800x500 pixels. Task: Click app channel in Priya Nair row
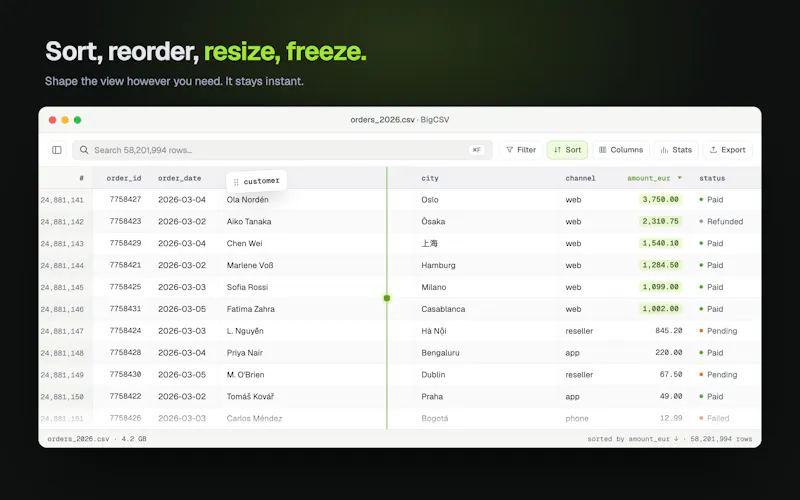pyautogui.click(x=572, y=353)
